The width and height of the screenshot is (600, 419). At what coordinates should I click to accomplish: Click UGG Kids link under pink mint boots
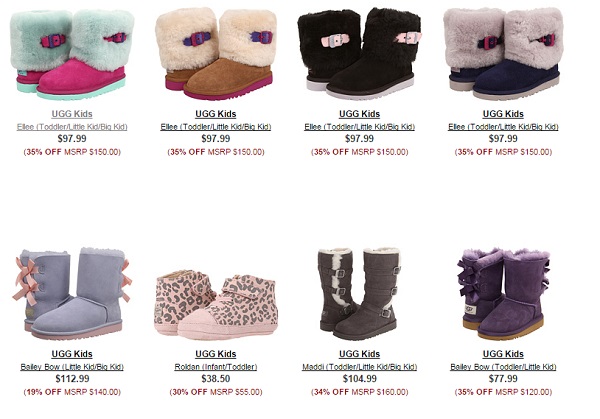pos(72,114)
